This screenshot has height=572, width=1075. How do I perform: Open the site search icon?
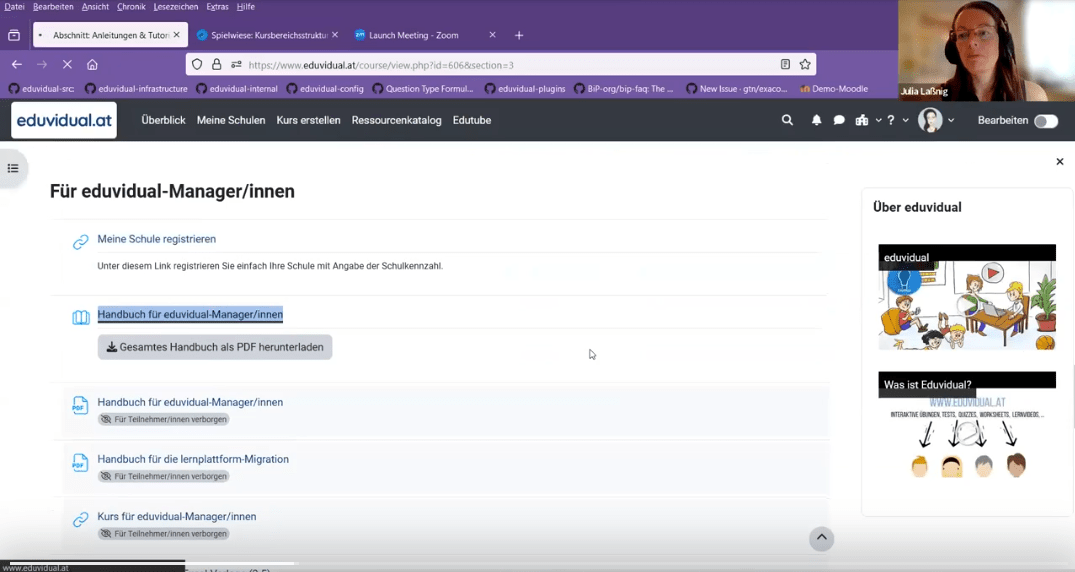[x=787, y=120]
